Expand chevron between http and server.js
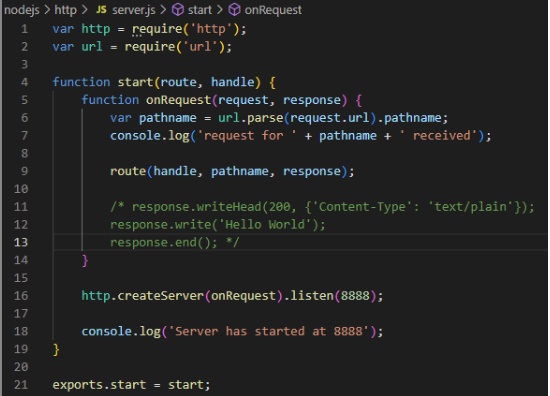This screenshot has width=550, height=396. coord(84,10)
